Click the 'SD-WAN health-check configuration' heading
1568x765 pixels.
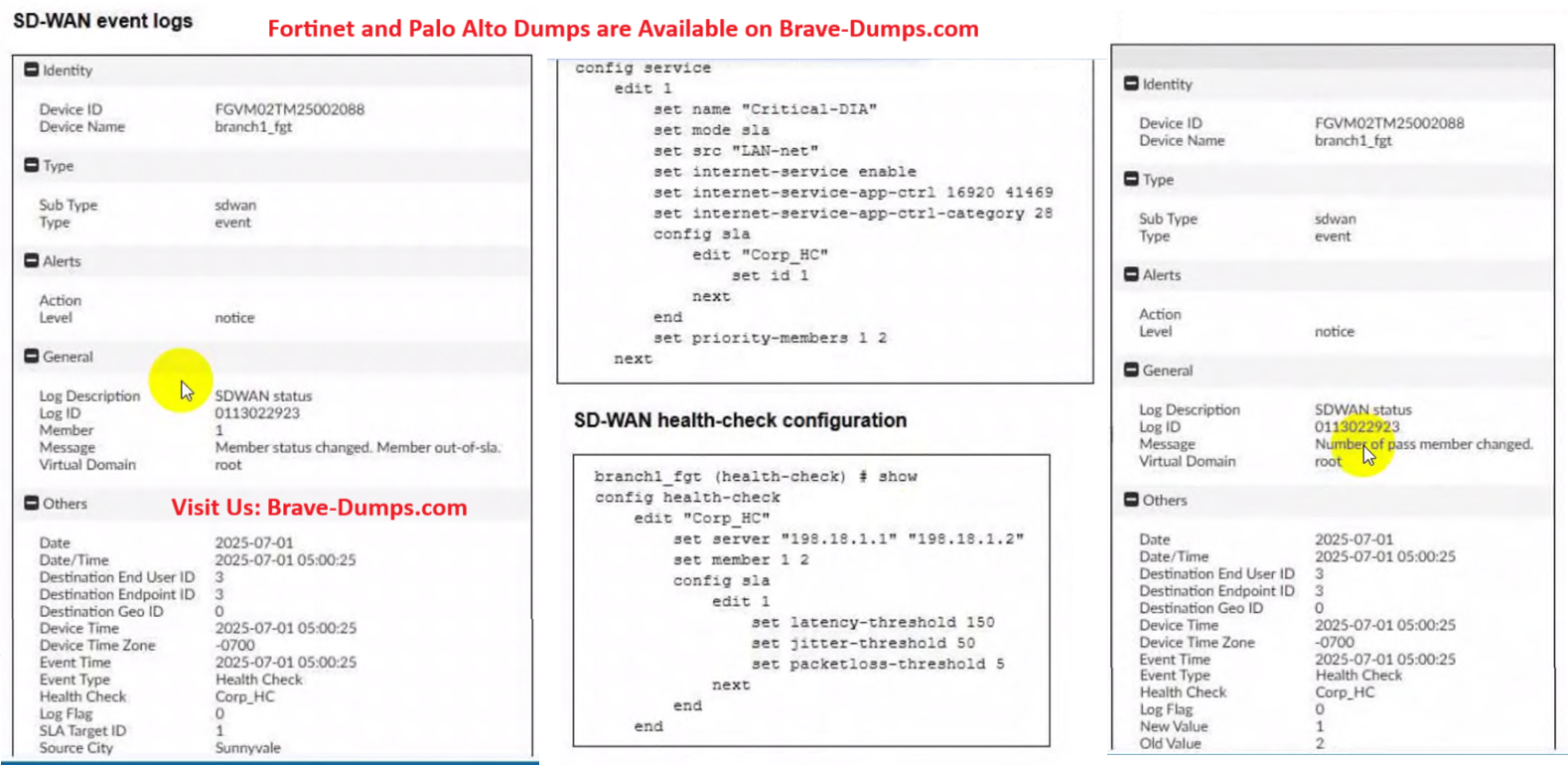[740, 420]
